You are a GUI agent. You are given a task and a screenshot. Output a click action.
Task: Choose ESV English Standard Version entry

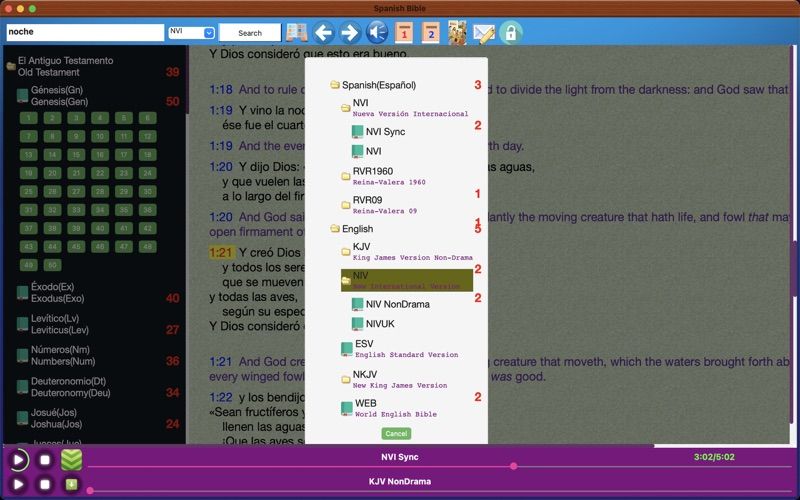[x=399, y=348]
